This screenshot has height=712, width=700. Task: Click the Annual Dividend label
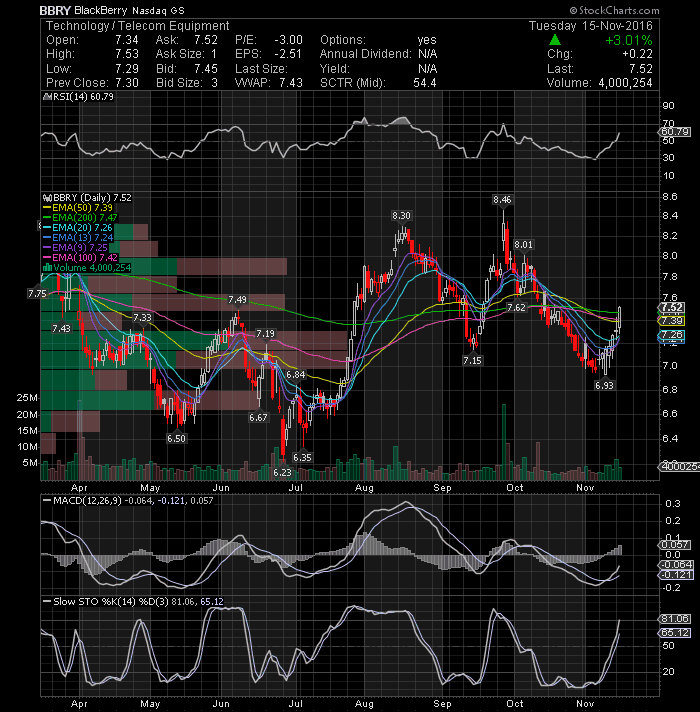pos(365,54)
